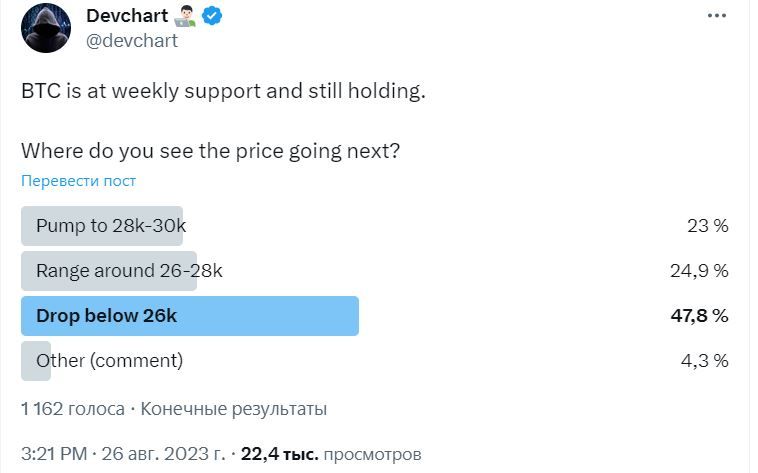The height and width of the screenshot is (473, 758).
Task: Click the 24,9 % poll result
Action: tap(699, 271)
